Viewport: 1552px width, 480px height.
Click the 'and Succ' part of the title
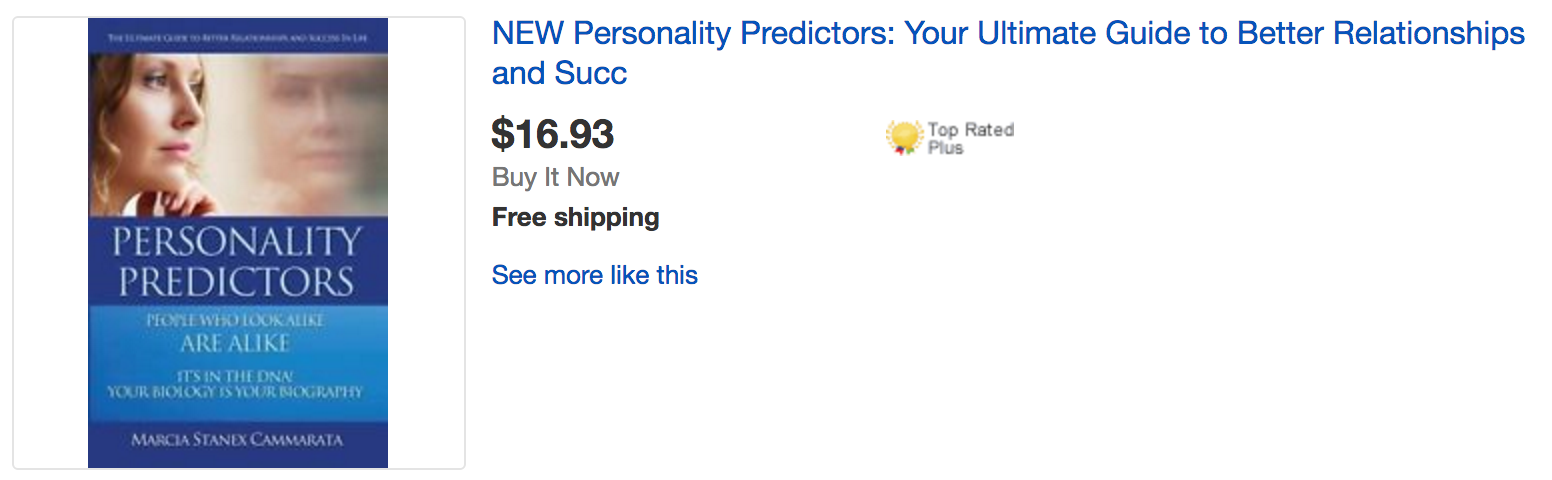pyautogui.click(x=559, y=73)
